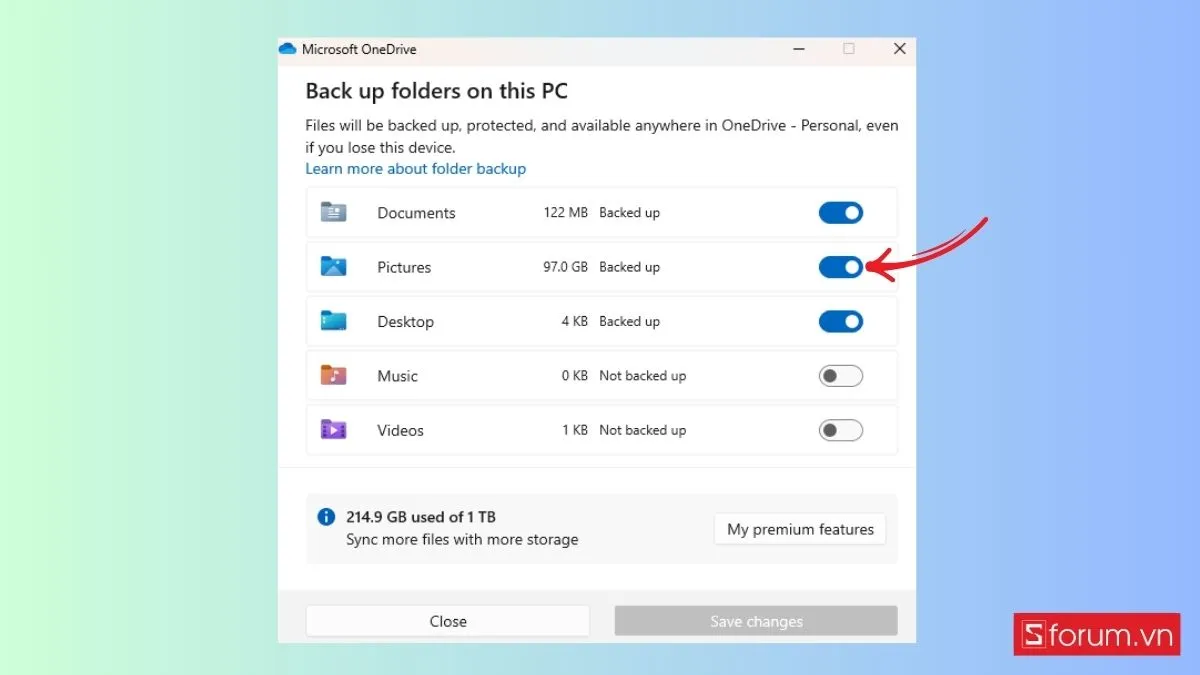Screen dimensions: 1200x675
Task: Open My premium features
Action: pos(800,529)
